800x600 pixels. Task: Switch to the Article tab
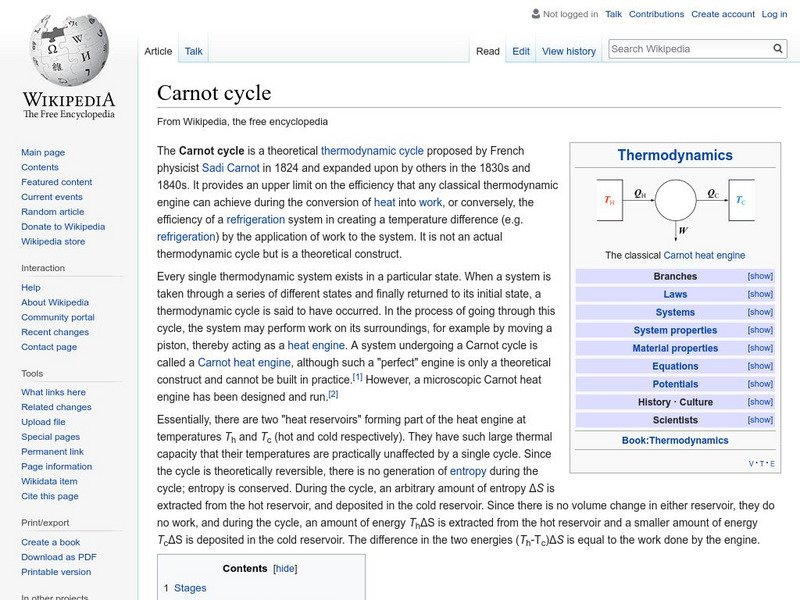158,51
